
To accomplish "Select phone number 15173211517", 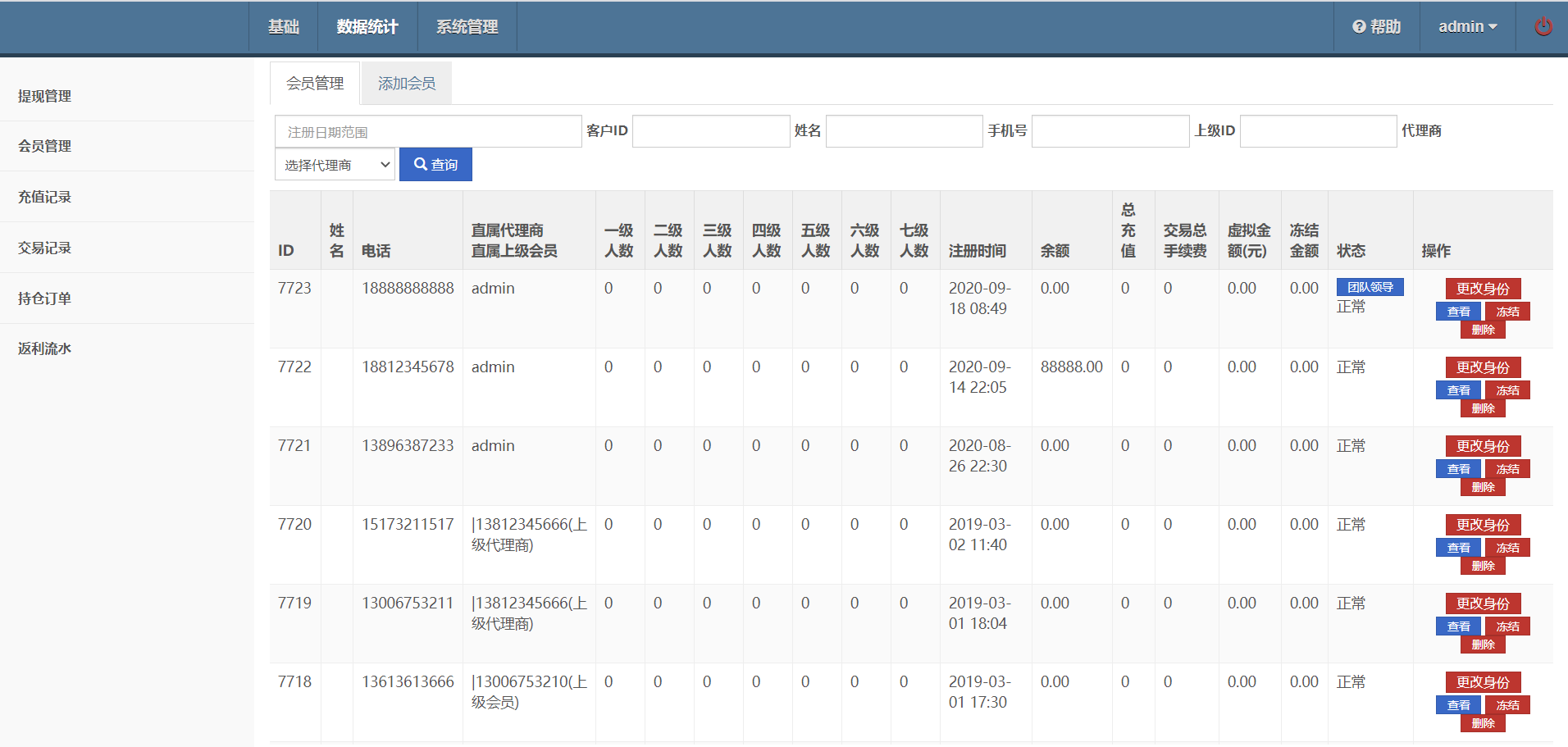I will [x=408, y=524].
